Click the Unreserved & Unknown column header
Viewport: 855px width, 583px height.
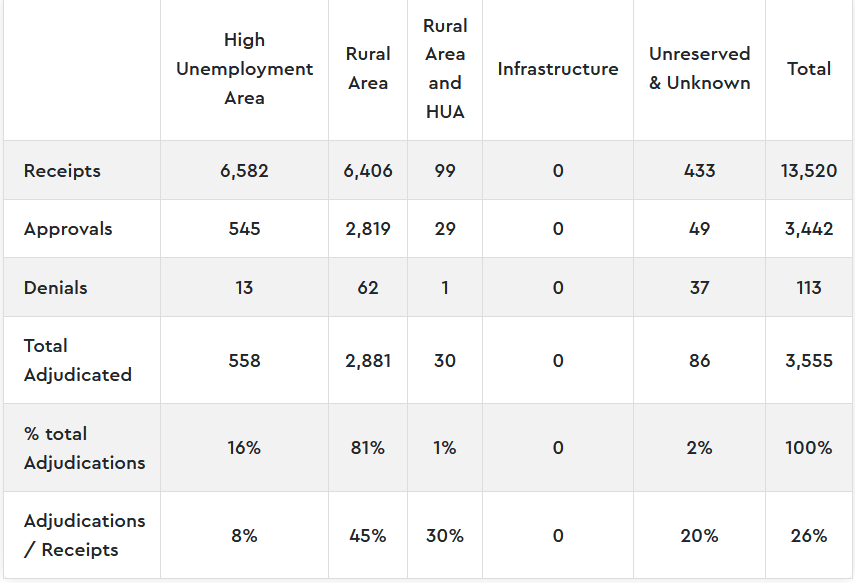pos(699,69)
